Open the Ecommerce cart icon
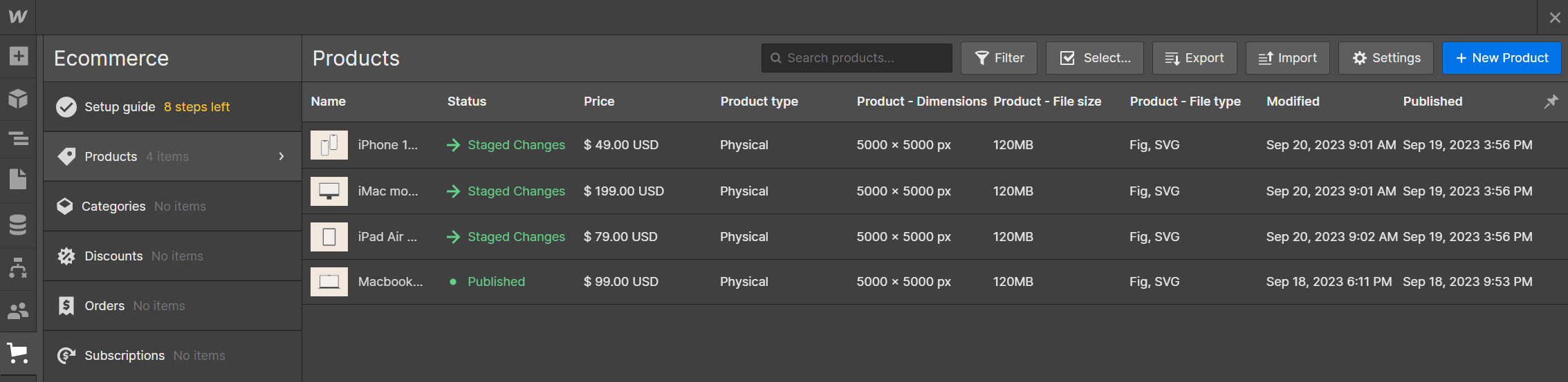This screenshot has width=1568, height=382. point(18,353)
